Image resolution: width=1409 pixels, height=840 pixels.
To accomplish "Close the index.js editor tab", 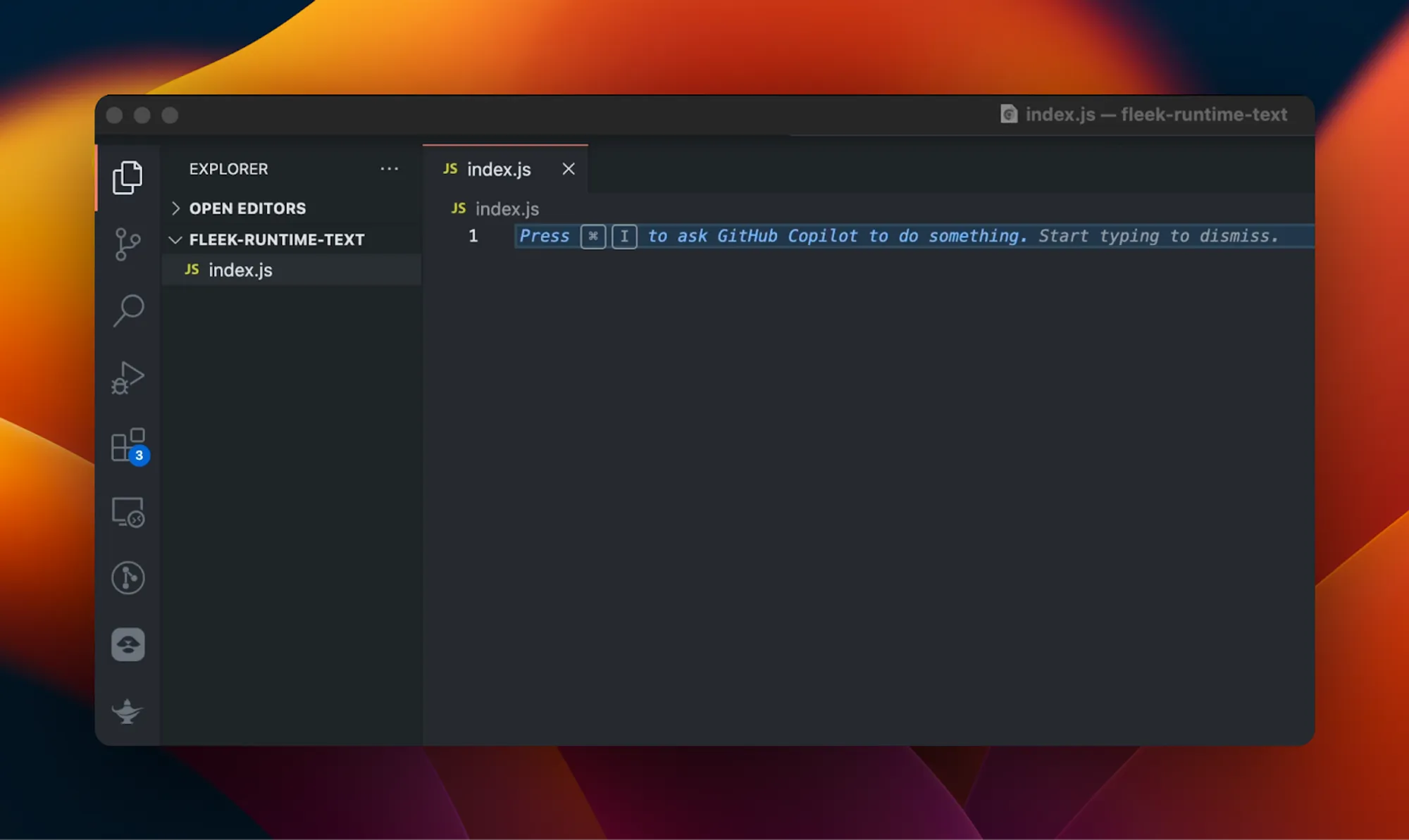I will [x=569, y=169].
